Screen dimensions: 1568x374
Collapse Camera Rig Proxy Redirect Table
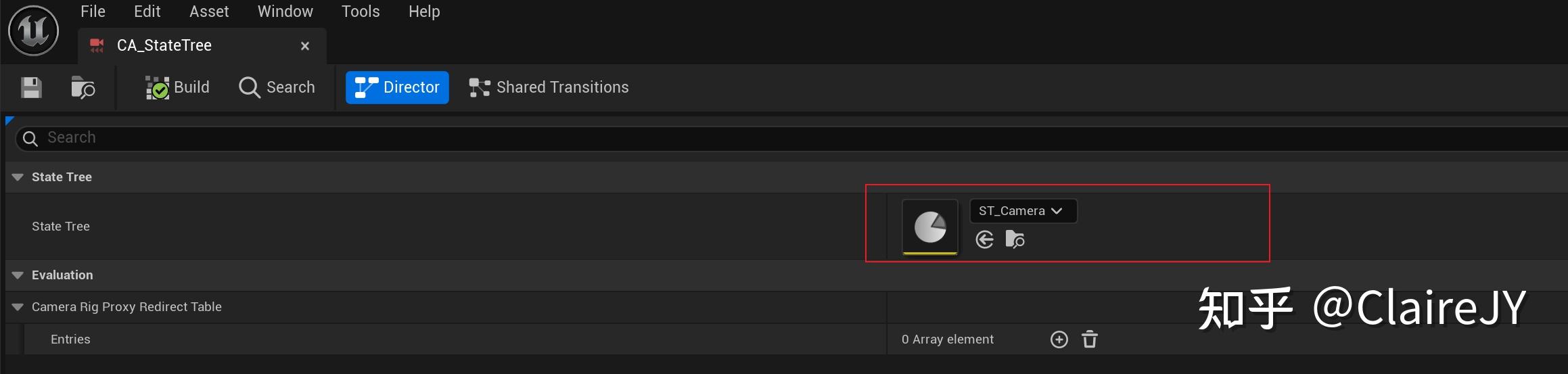[x=18, y=307]
